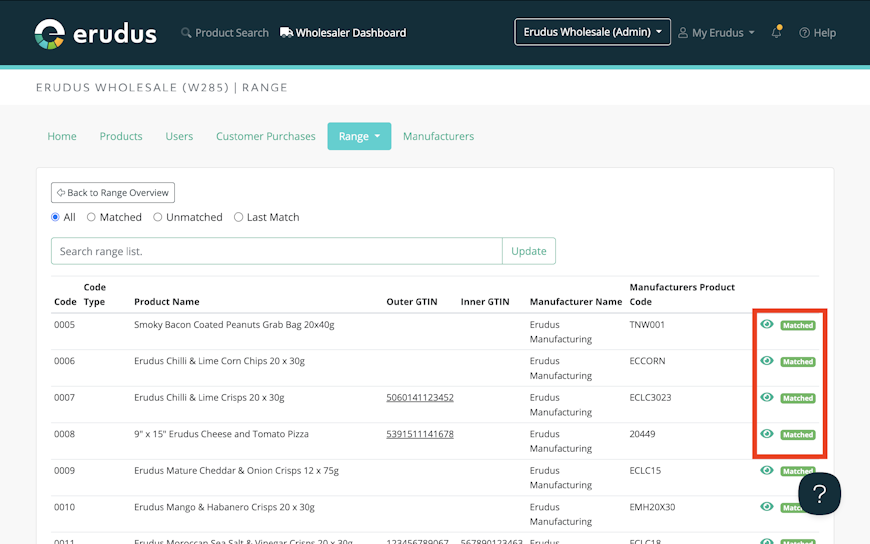Click the Update button
Screen dimensions: 870x544
(528, 251)
